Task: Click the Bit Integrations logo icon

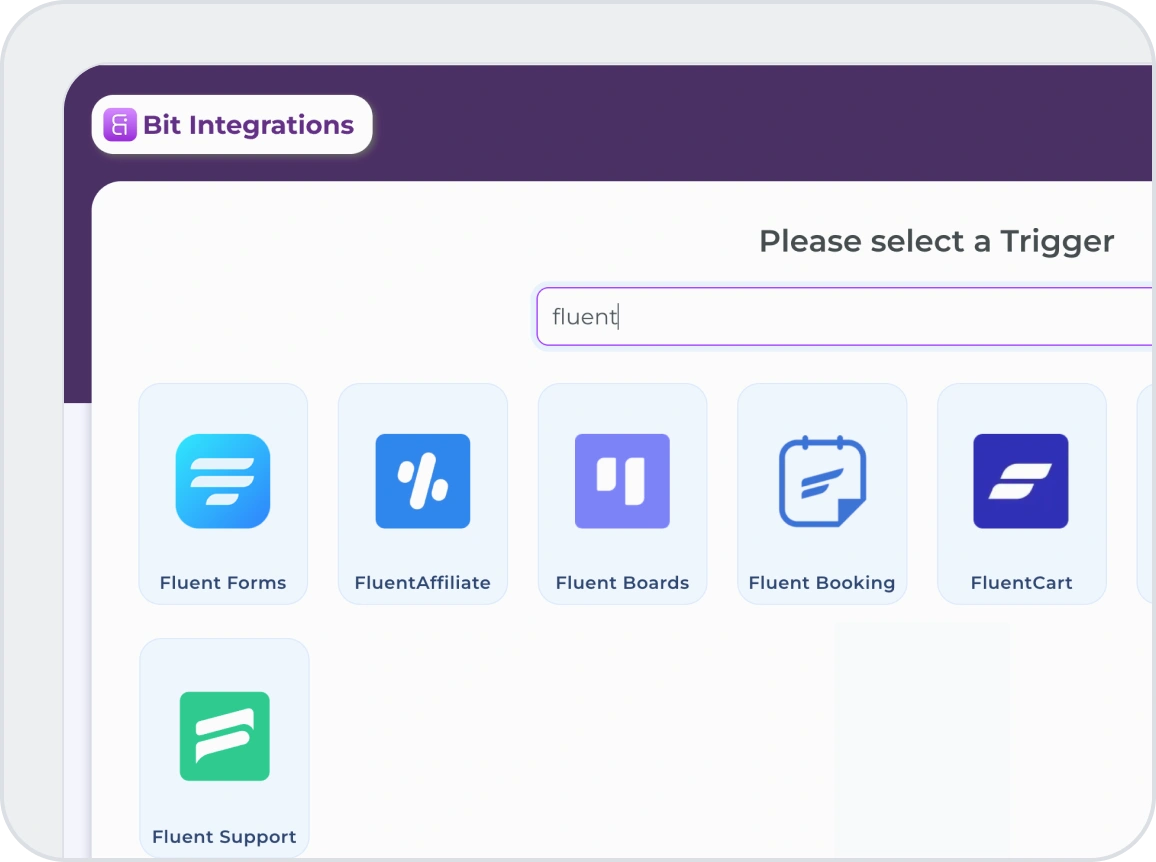Action: (119, 125)
